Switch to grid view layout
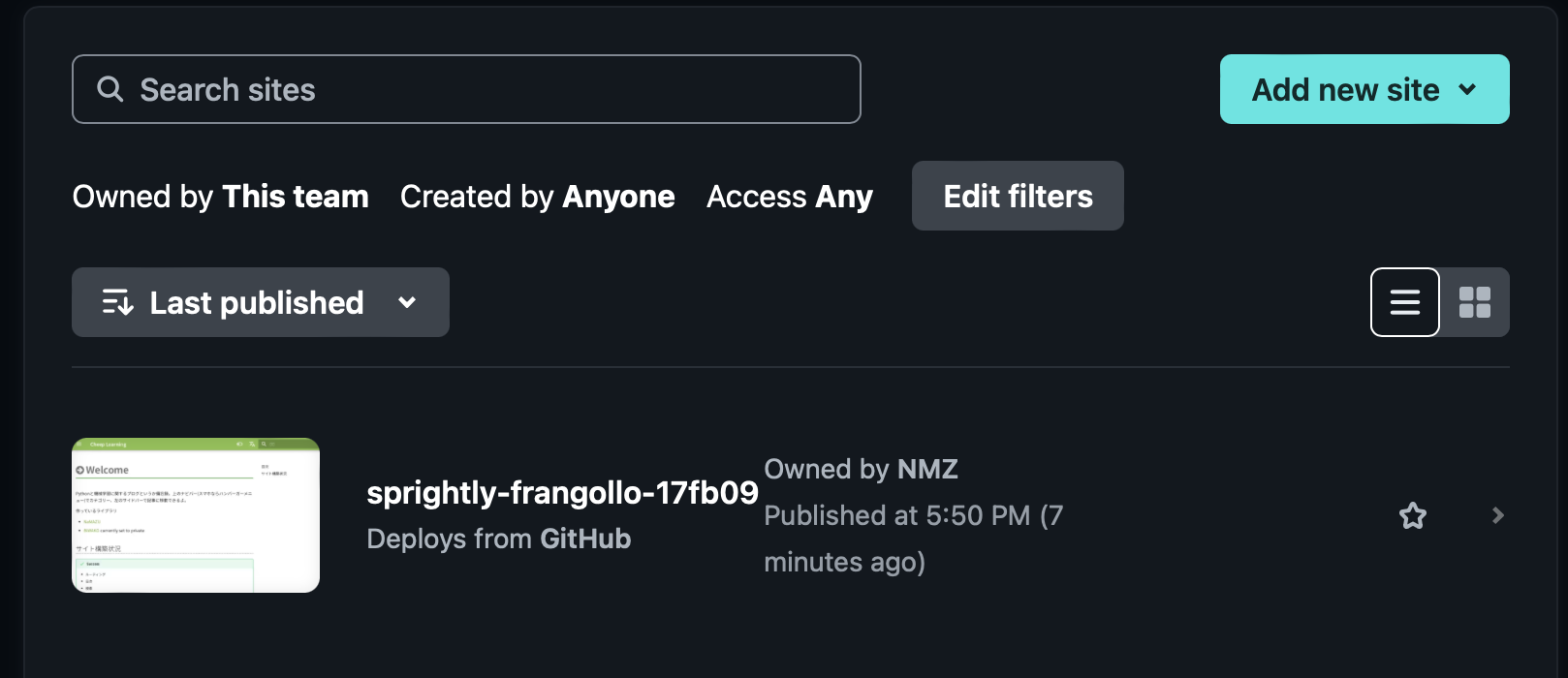The height and width of the screenshot is (678, 1568). point(1475,302)
